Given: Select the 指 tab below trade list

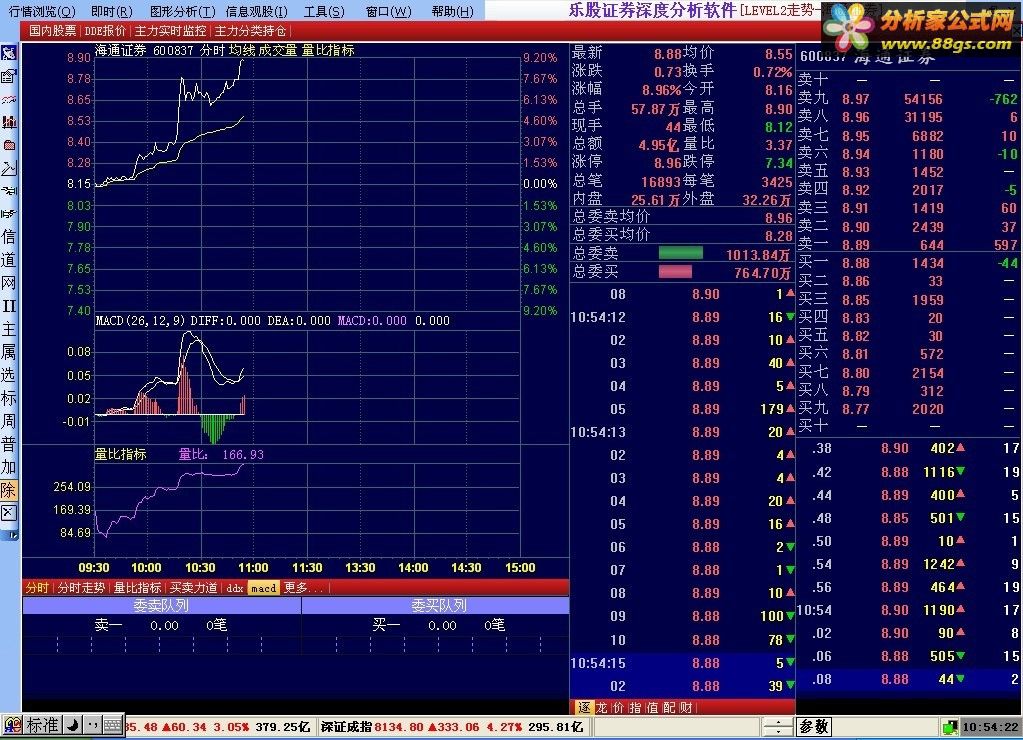Looking at the screenshot, I should (635, 707).
